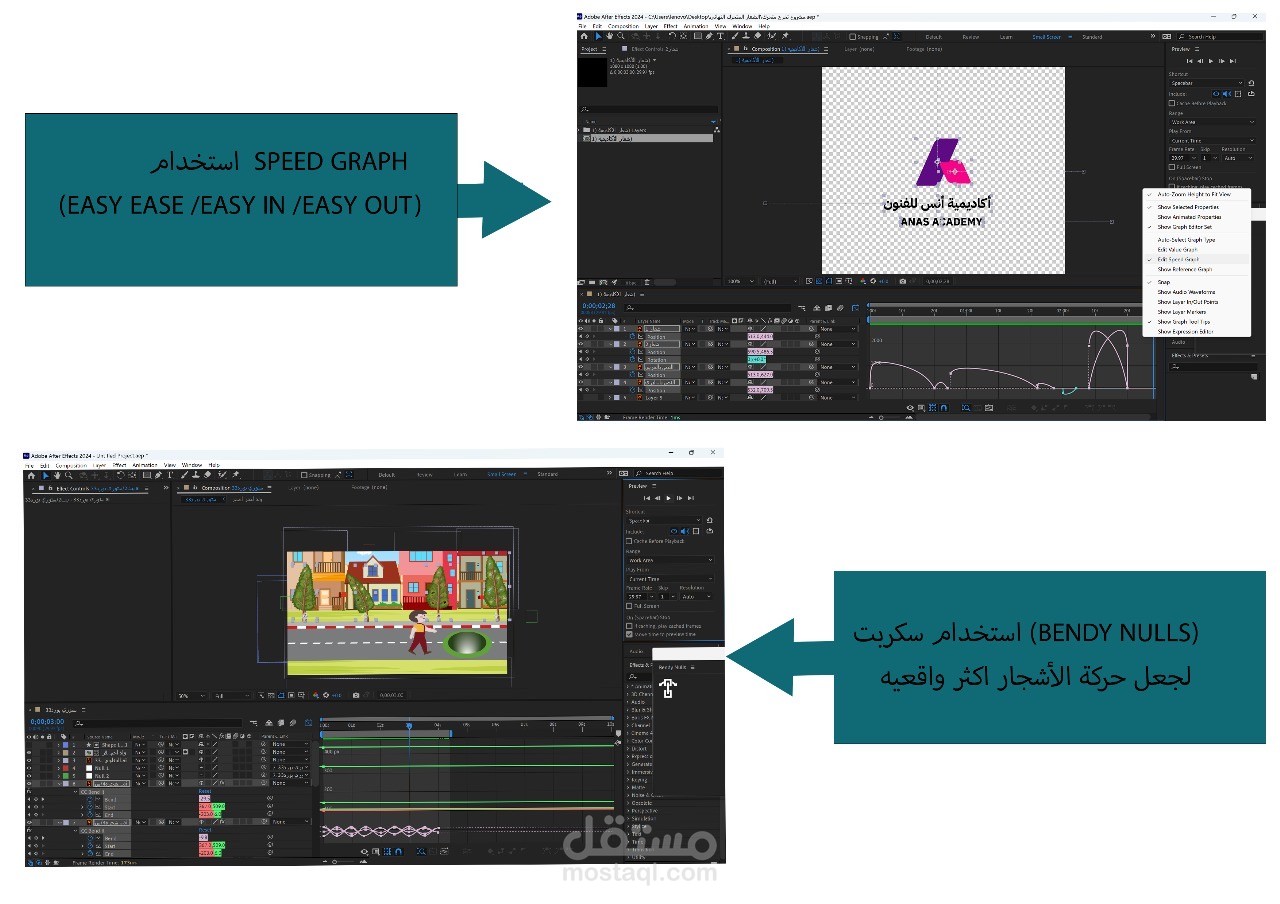Click the Bendy Nulls script button icon
Image resolution: width=1280 pixels, height=904 pixels.
coord(668,688)
